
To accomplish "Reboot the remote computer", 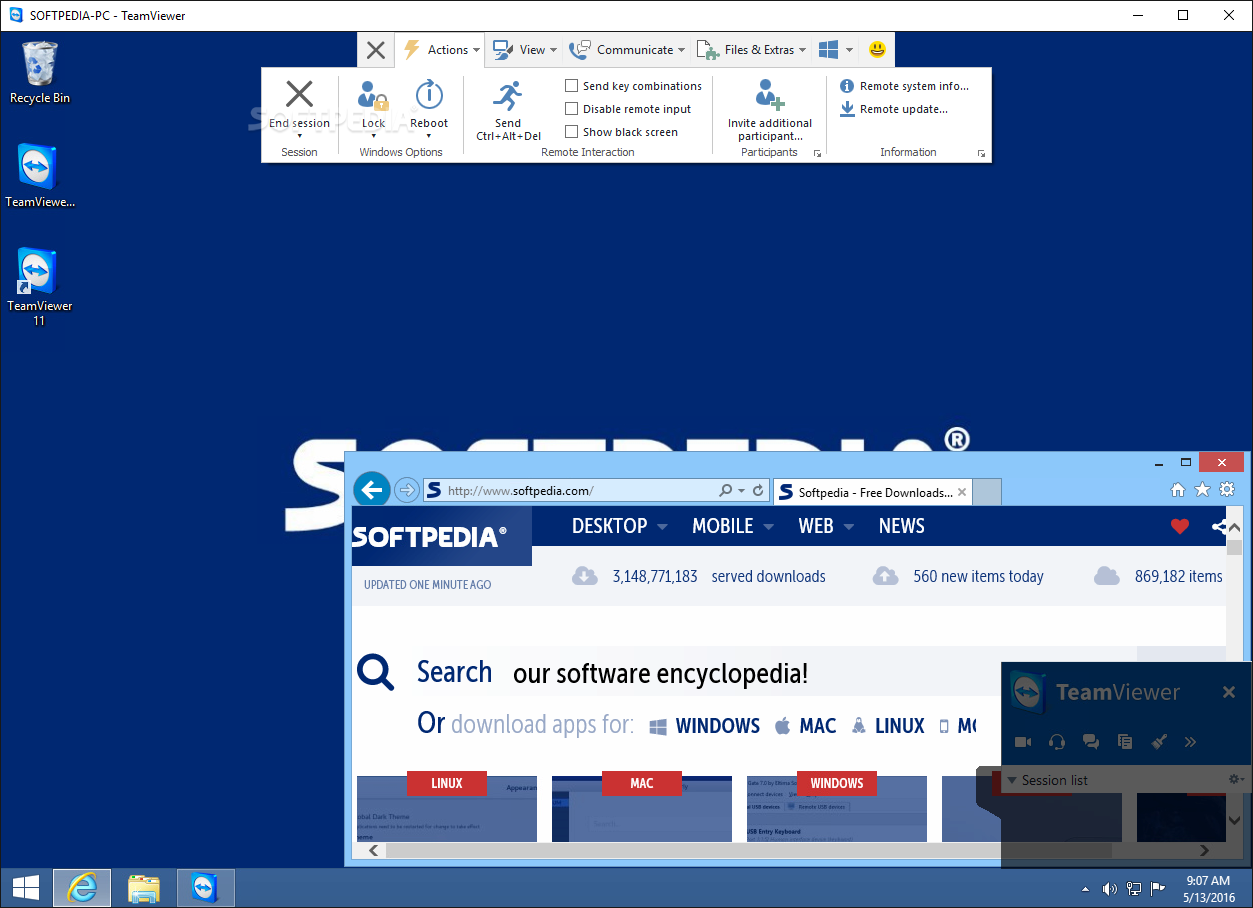I will (x=429, y=104).
